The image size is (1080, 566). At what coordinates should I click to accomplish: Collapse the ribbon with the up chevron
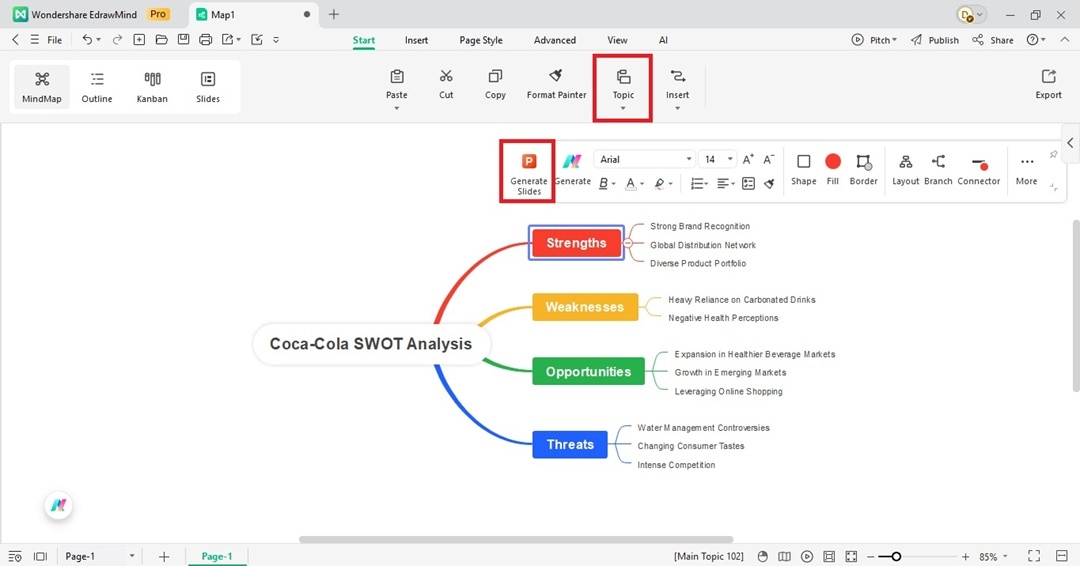pyautogui.click(x=1065, y=40)
